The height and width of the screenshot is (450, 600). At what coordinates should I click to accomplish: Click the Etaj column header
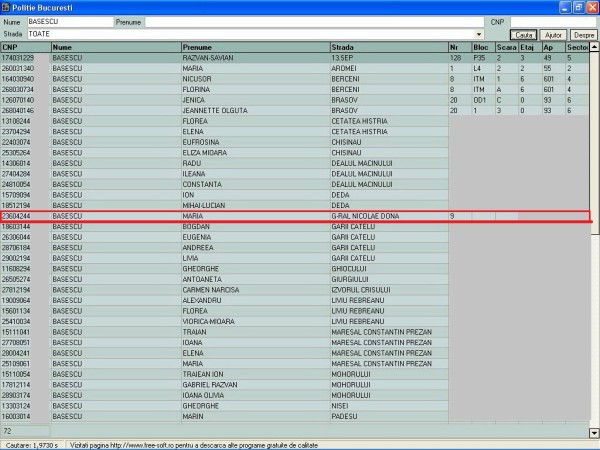528,47
